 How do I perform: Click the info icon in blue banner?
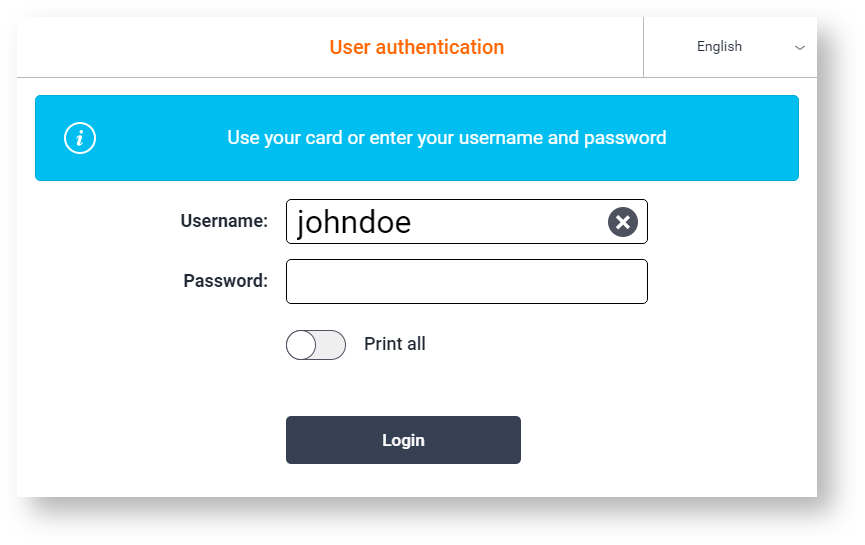[80, 138]
